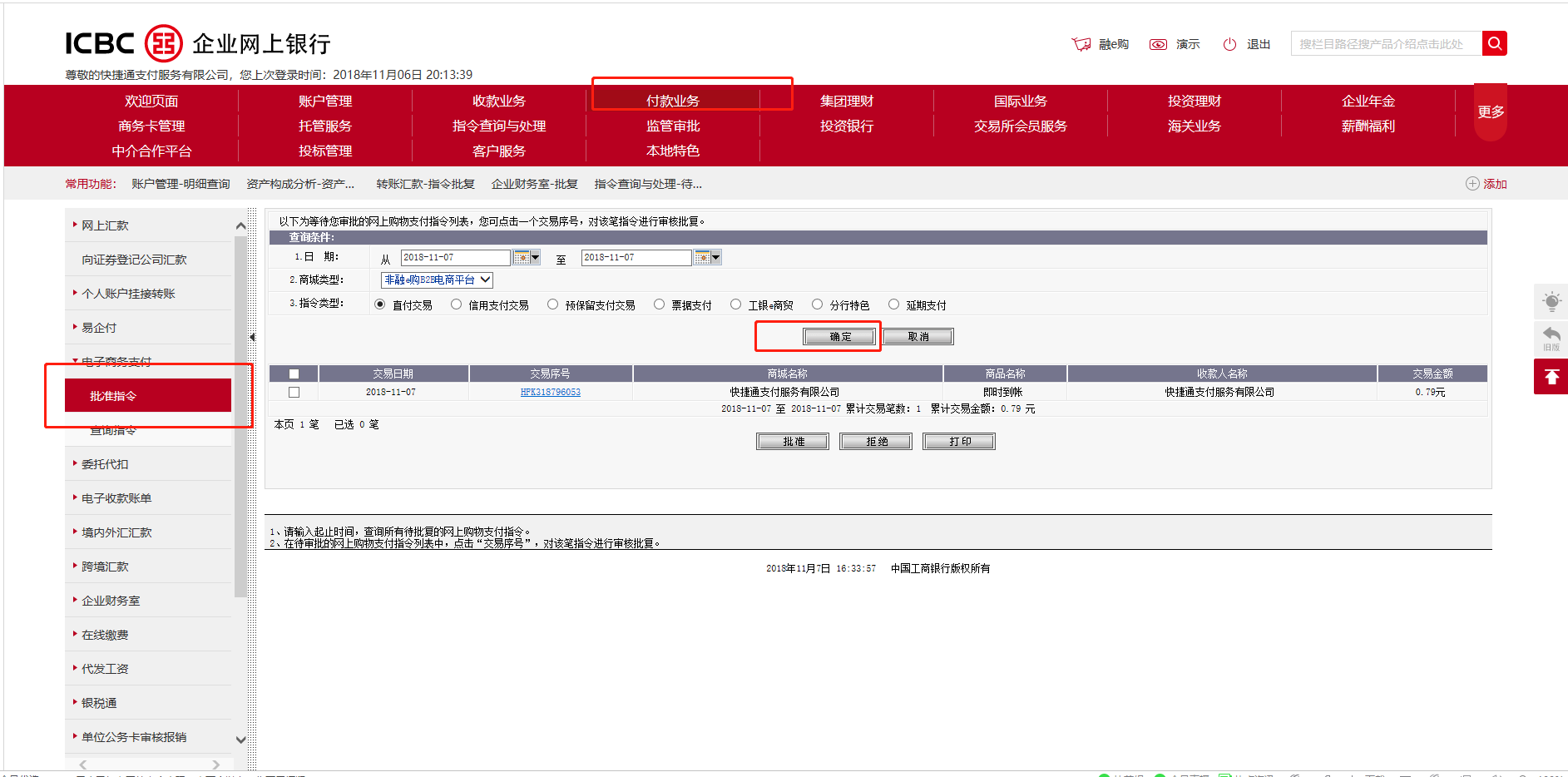Screen dimensions: 1568x777
Task: Expand the 个人账户挂接转账 sidebar item
Action: [128, 294]
